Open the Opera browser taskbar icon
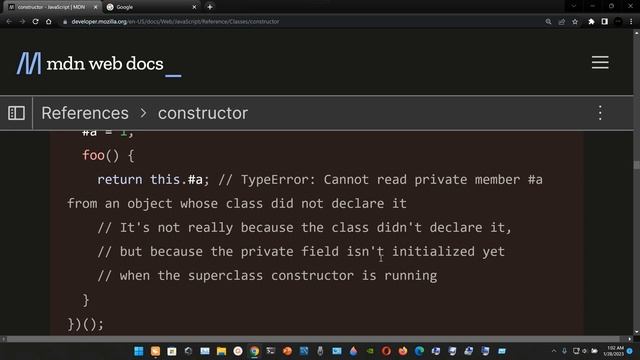Image resolution: width=640 pixels, height=360 pixels. [x=386, y=351]
